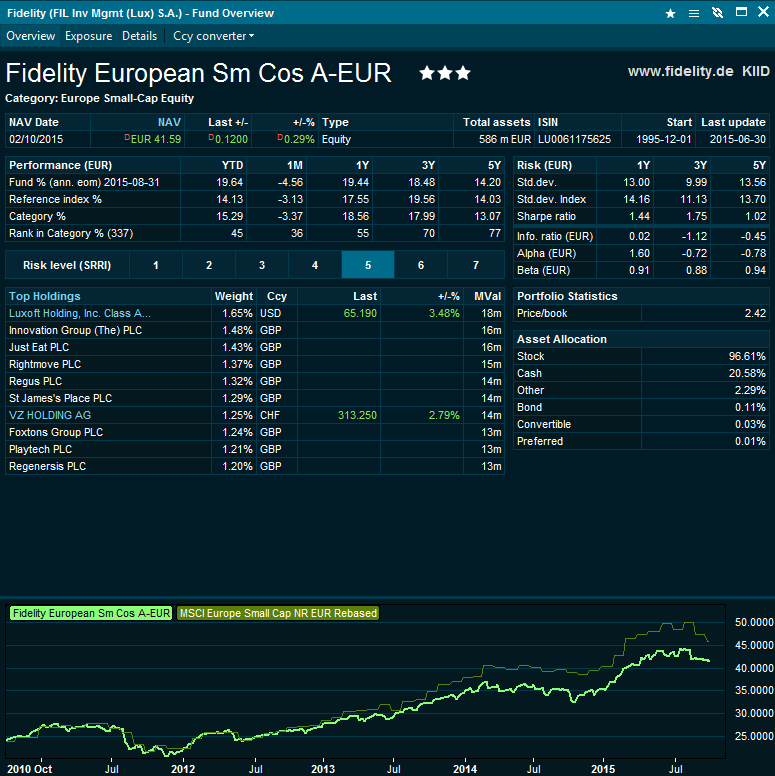This screenshot has height=776, width=775.
Task: Click the Category: Europe Small-Cap Equity text
Action: coord(99,98)
